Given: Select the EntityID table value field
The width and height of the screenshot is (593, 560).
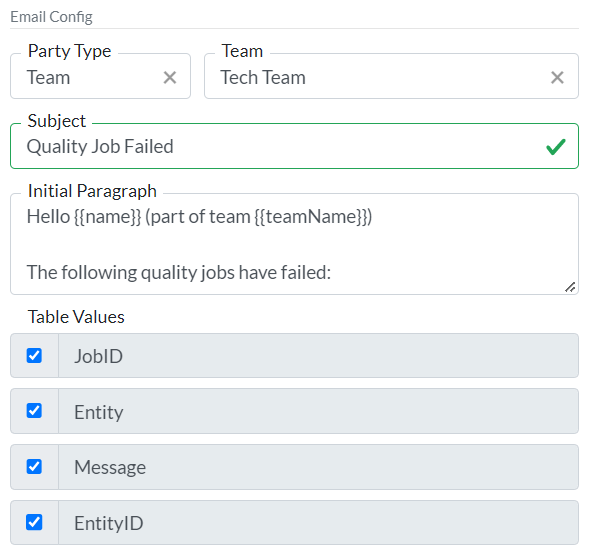Looking at the screenshot, I should [x=318, y=523].
